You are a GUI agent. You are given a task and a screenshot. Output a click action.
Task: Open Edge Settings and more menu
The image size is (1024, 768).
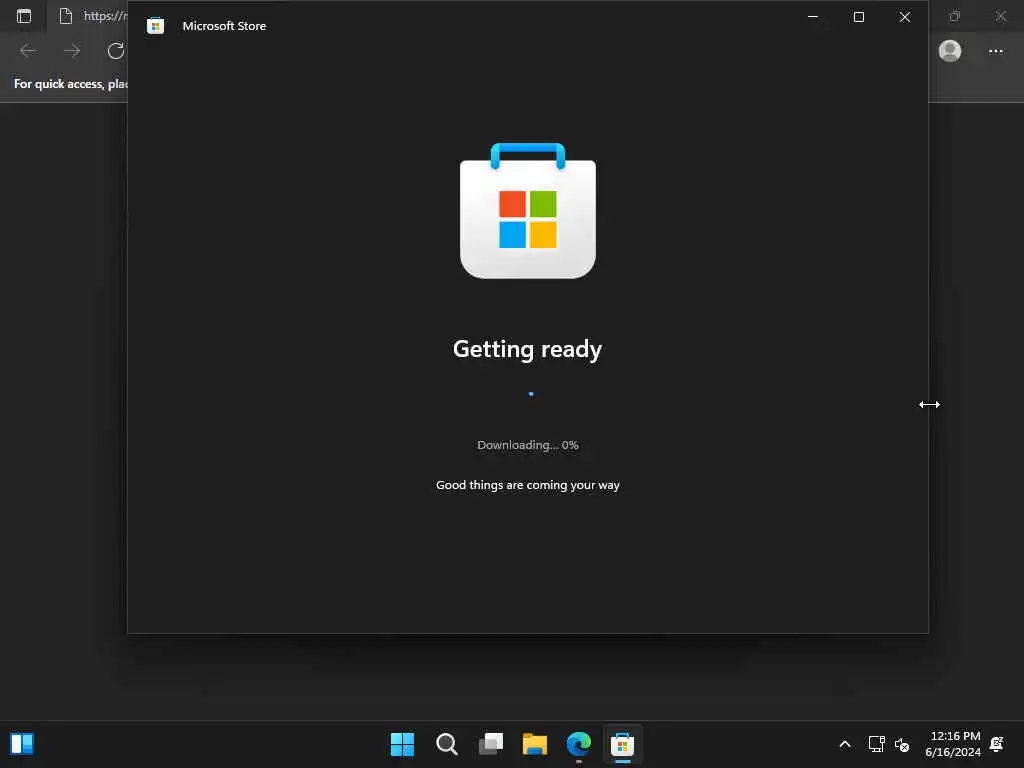pyautogui.click(x=995, y=51)
